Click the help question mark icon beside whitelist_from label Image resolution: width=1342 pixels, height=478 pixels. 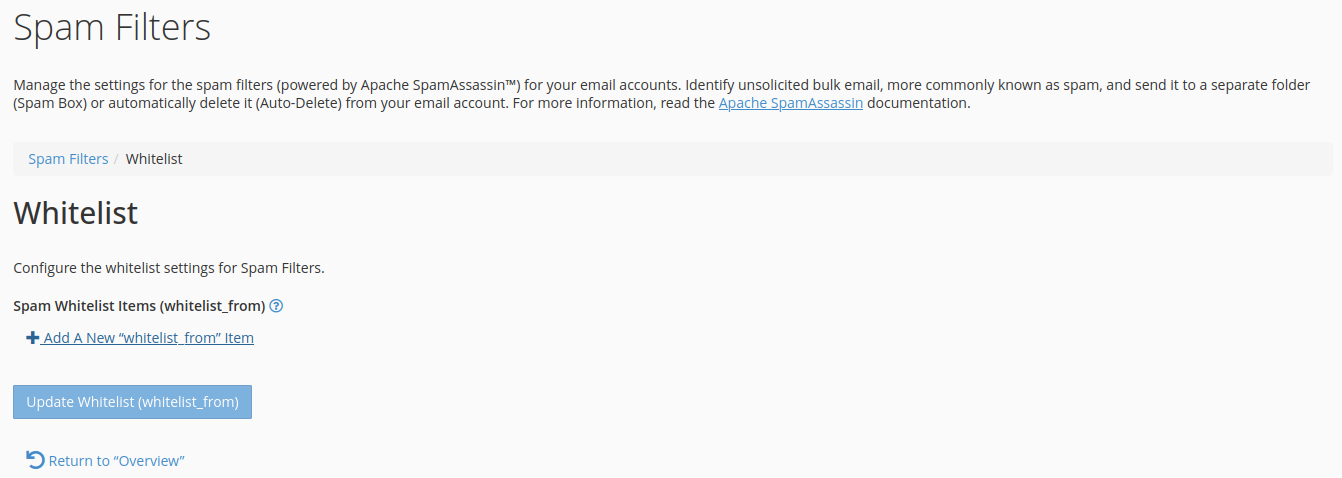coord(276,306)
